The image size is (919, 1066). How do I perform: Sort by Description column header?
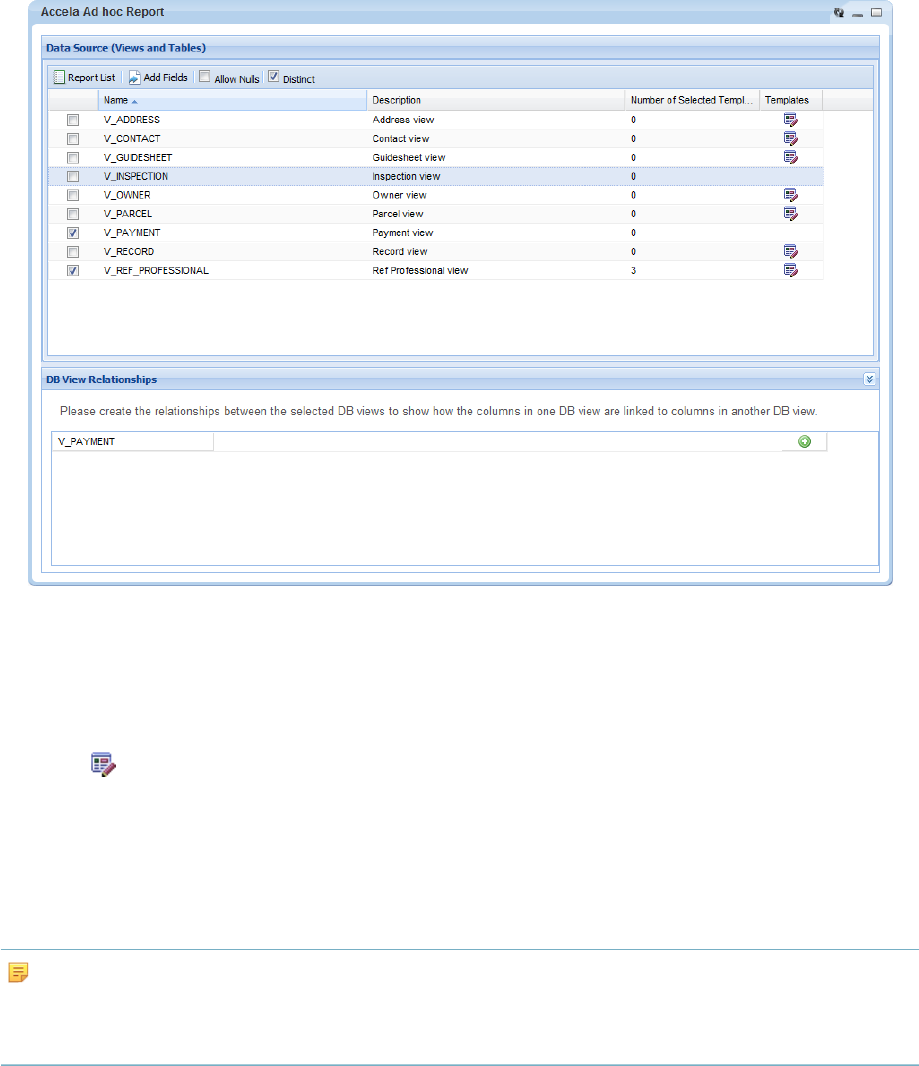(x=496, y=100)
